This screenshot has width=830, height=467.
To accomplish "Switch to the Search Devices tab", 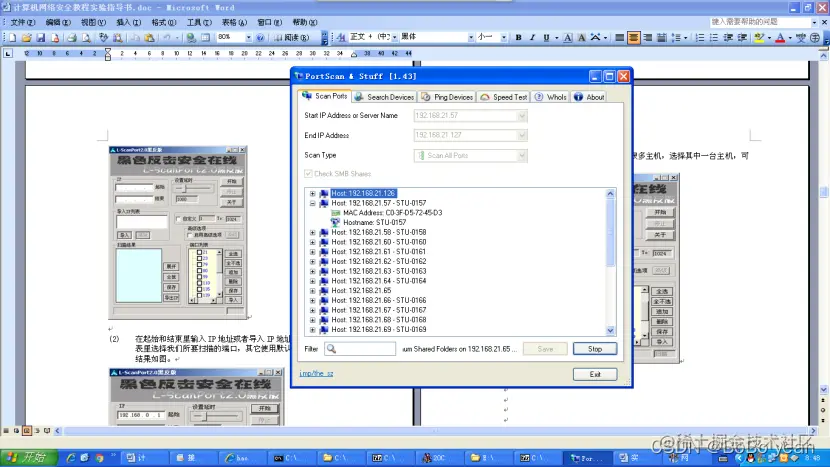I will tap(385, 97).
